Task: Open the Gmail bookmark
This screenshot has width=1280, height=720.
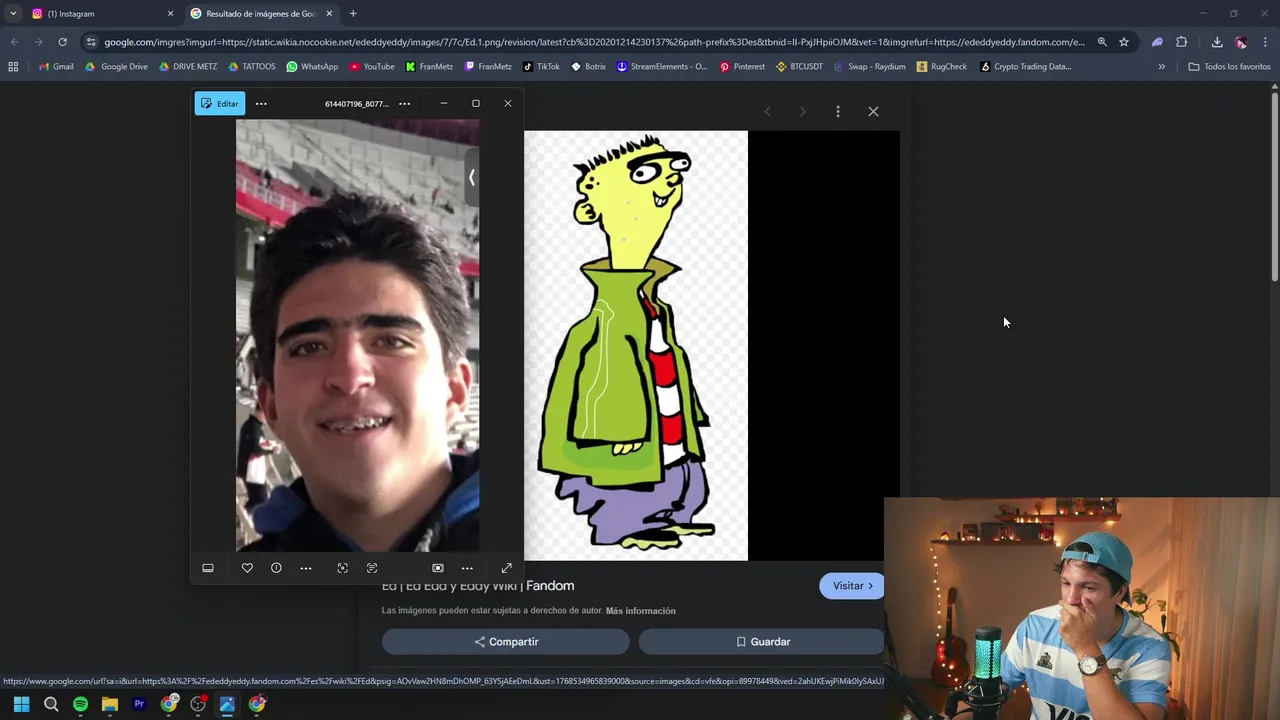Action: pos(56,67)
